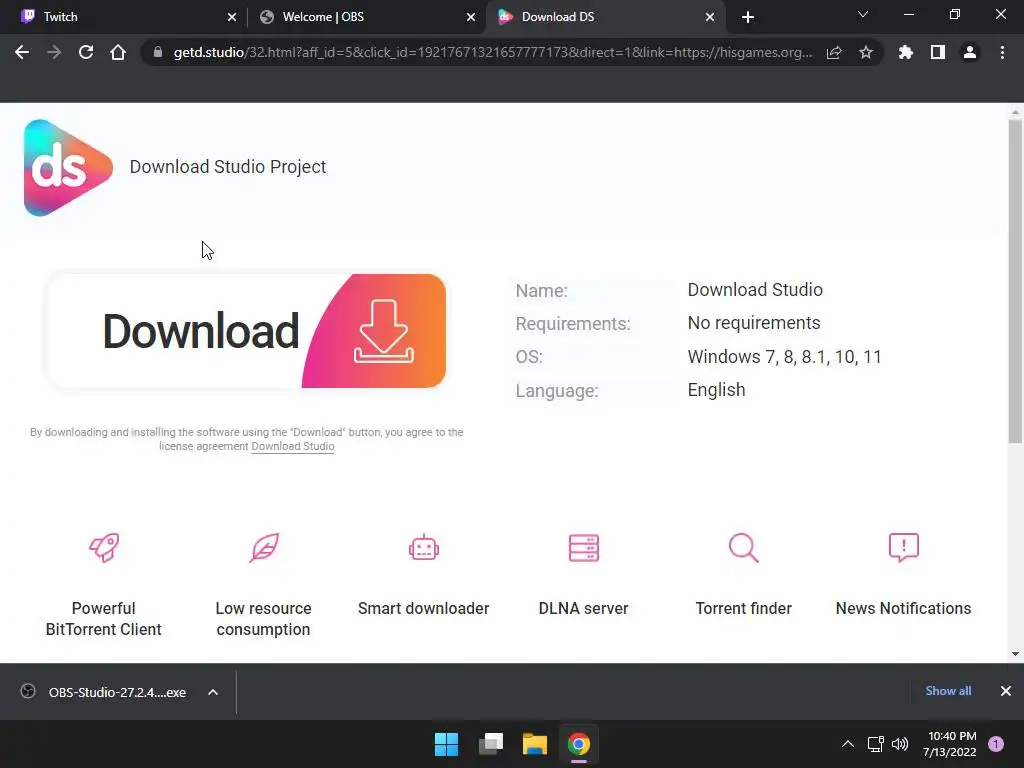Open the Download Studio license agreement link
Screen dimensions: 1024x768
[293, 447]
